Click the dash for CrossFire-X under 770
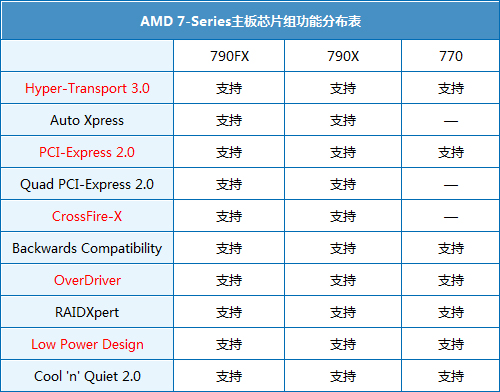500x392 pixels. click(x=451, y=217)
